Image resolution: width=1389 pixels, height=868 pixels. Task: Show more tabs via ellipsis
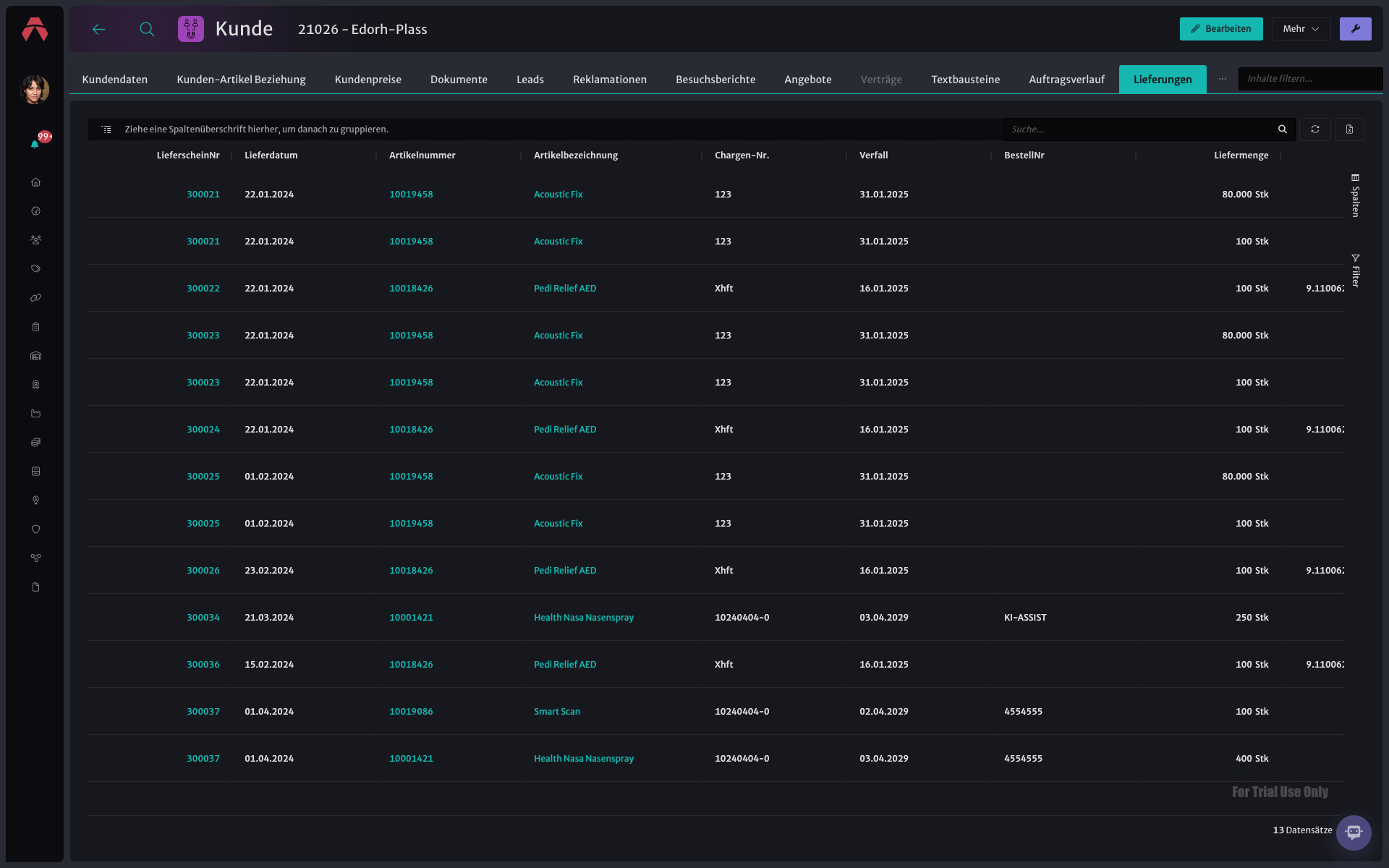point(1222,79)
